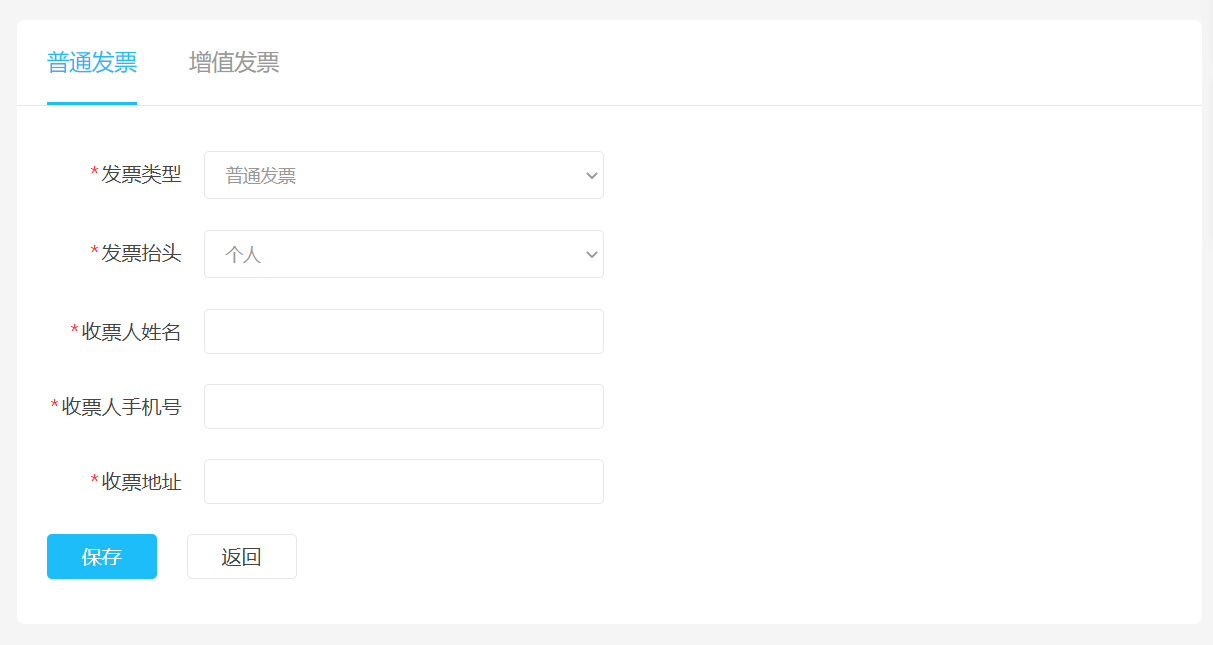This screenshot has height=645, width=1213.
Task: Place cursor in the 收票地址 field
Action: [x=403, y=482]
